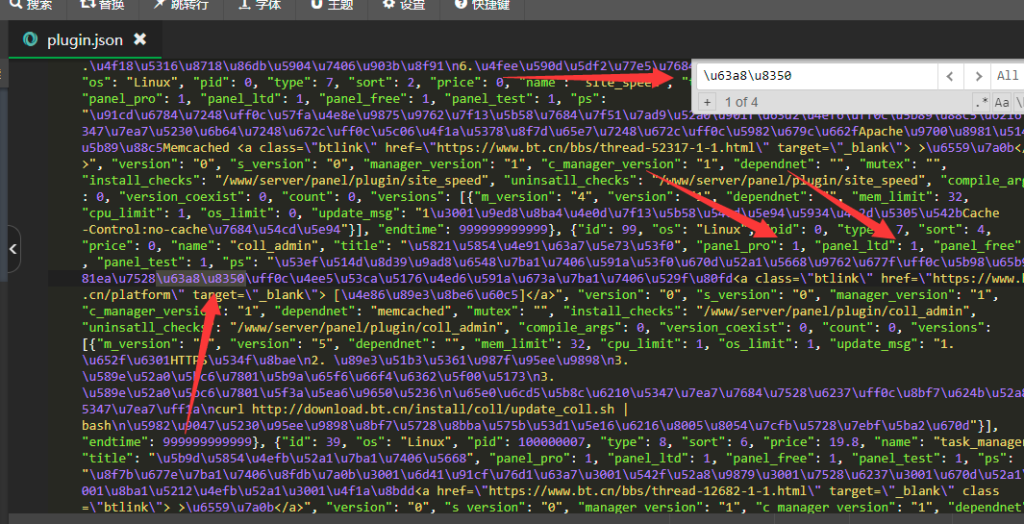Select the 跳转行 go-to-line tool
This screenshot has width=1024, height=524.
[x=180, y=5]
